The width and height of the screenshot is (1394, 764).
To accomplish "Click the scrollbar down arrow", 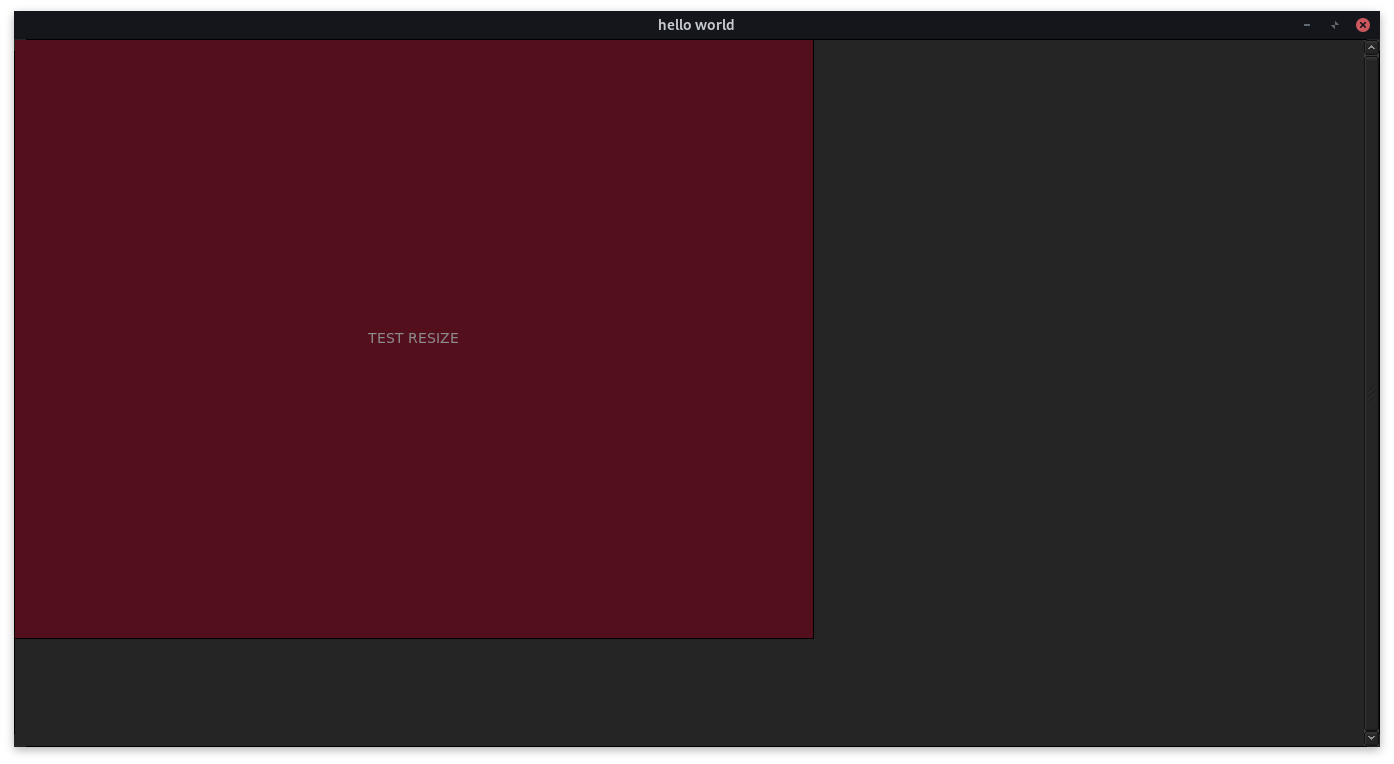I will (x=1370, y=737).
